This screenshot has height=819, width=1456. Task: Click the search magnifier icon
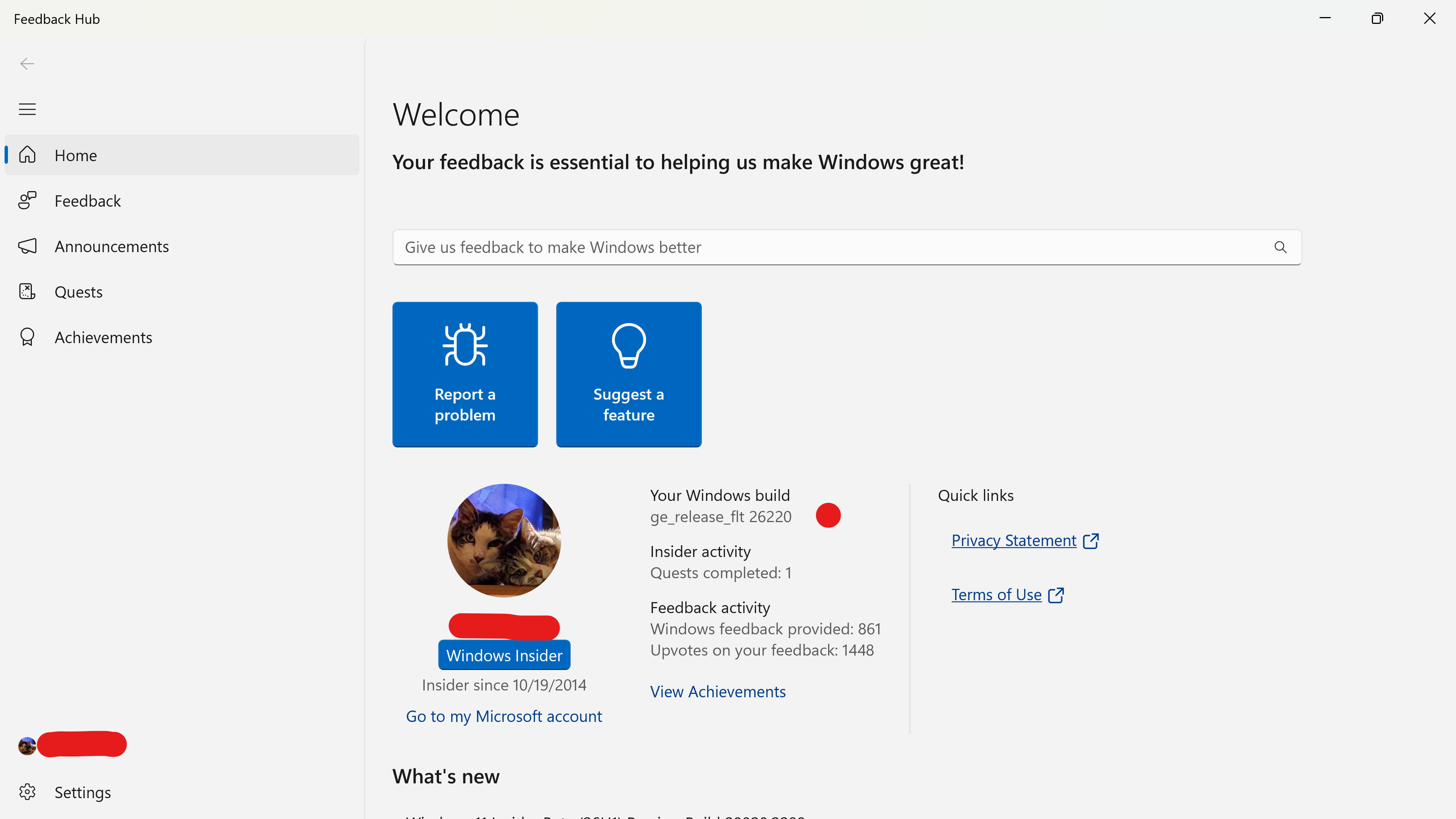[1280, 248]
